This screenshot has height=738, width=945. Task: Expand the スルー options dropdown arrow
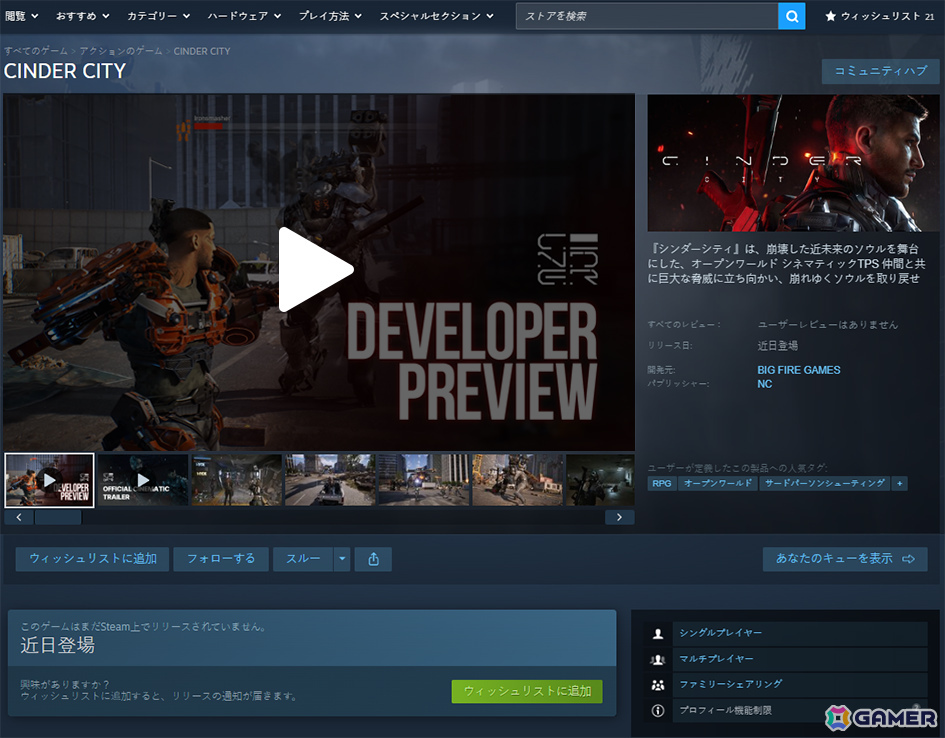point(342,559)
